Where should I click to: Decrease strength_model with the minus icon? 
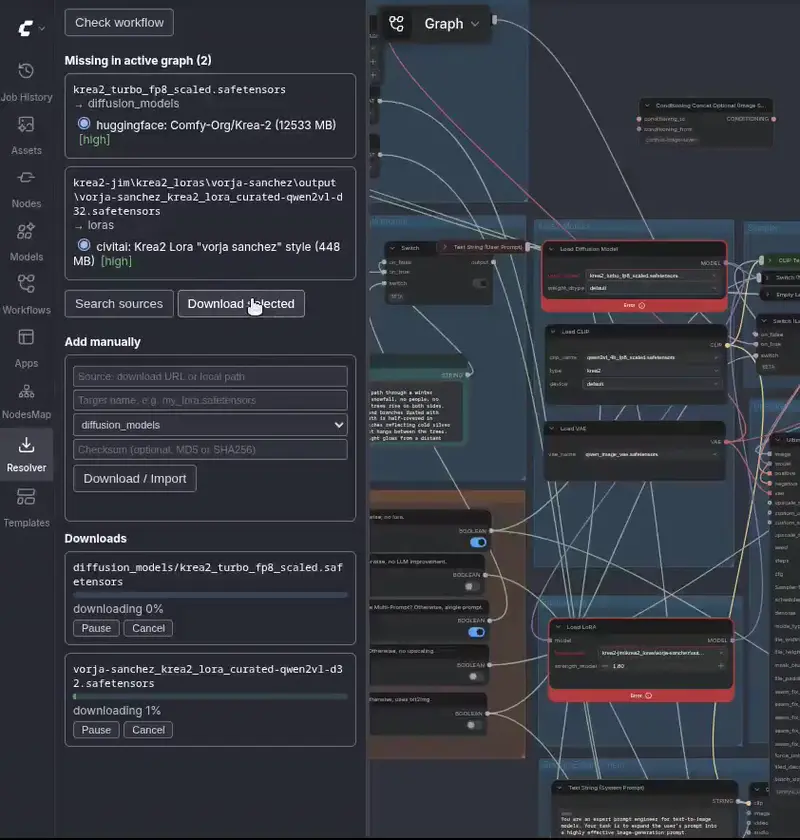(x=605, y=666)
